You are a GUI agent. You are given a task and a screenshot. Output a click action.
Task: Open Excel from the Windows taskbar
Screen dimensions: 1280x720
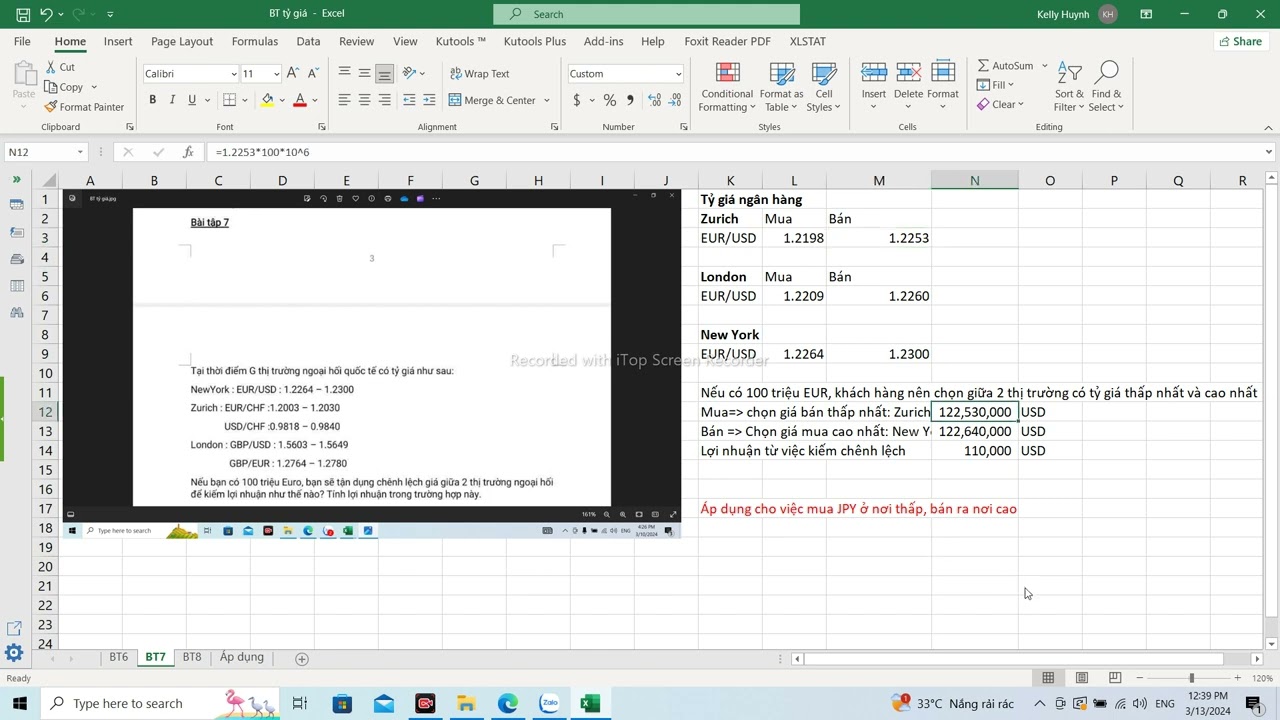pos(590,704)
